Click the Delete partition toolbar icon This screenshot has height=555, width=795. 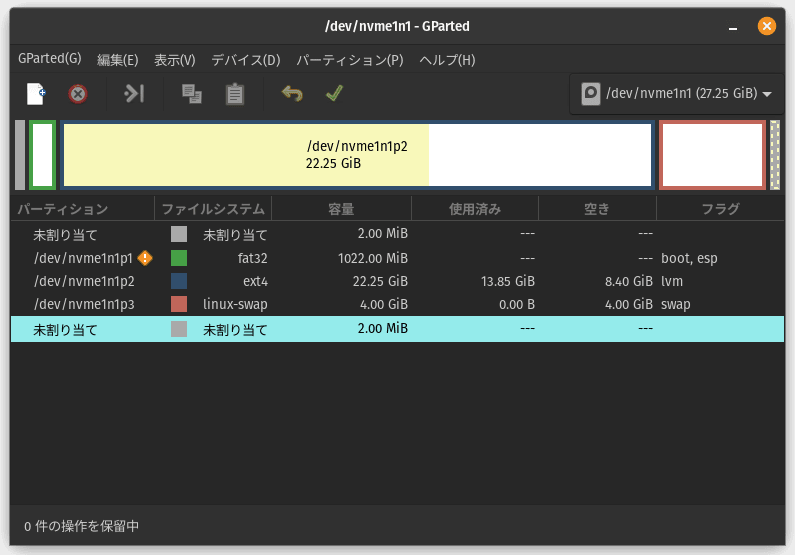tap(78, 94)
